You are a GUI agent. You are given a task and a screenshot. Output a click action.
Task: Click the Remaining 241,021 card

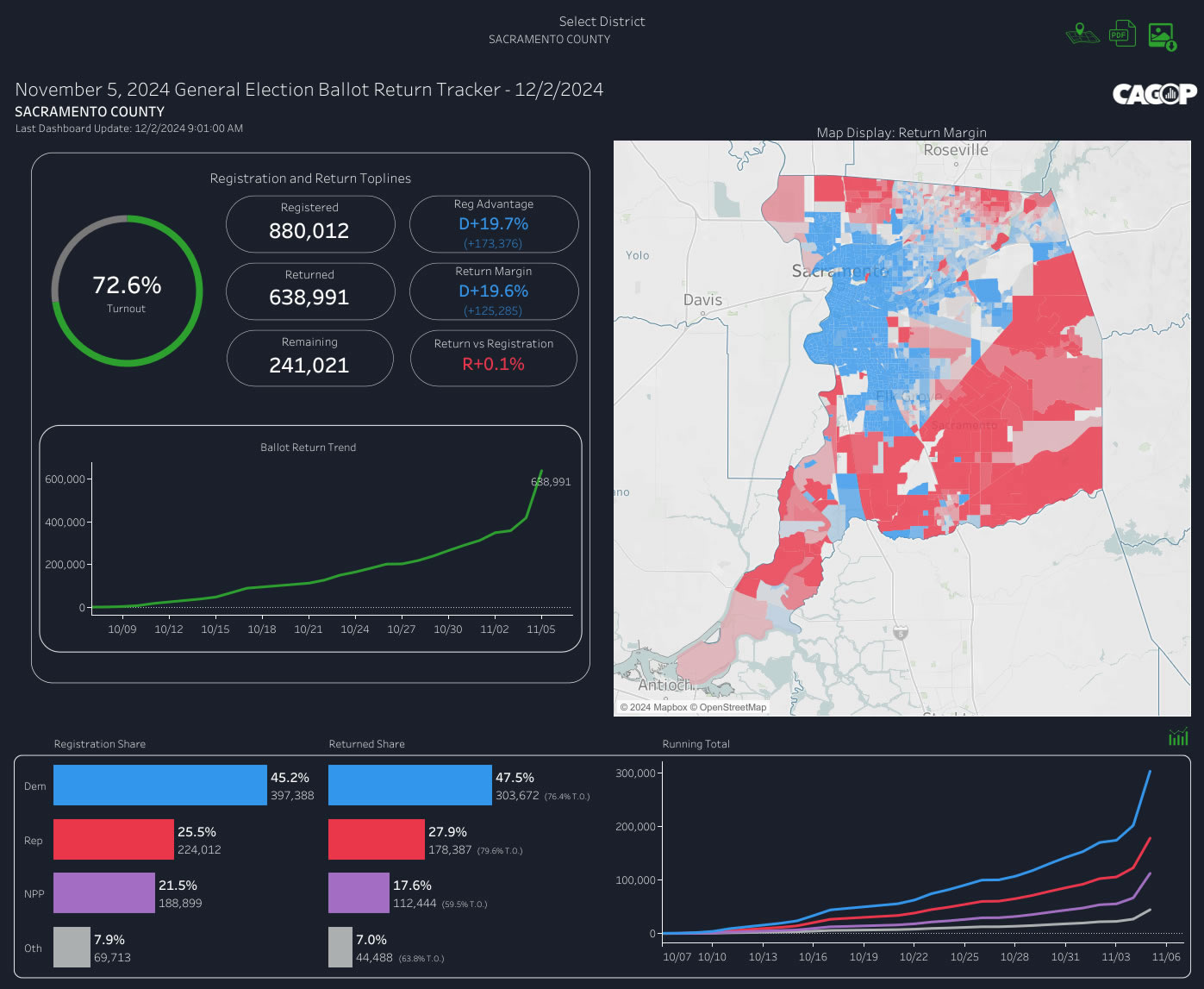309,358
